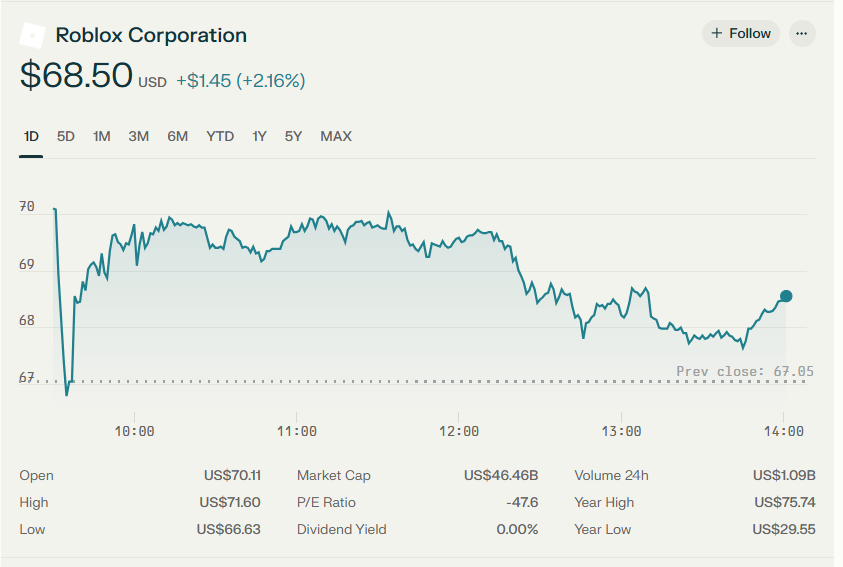The height and width of the screenshot is (567, 843).
Task: Click the Volume 24h label
Action: (611, 476)
